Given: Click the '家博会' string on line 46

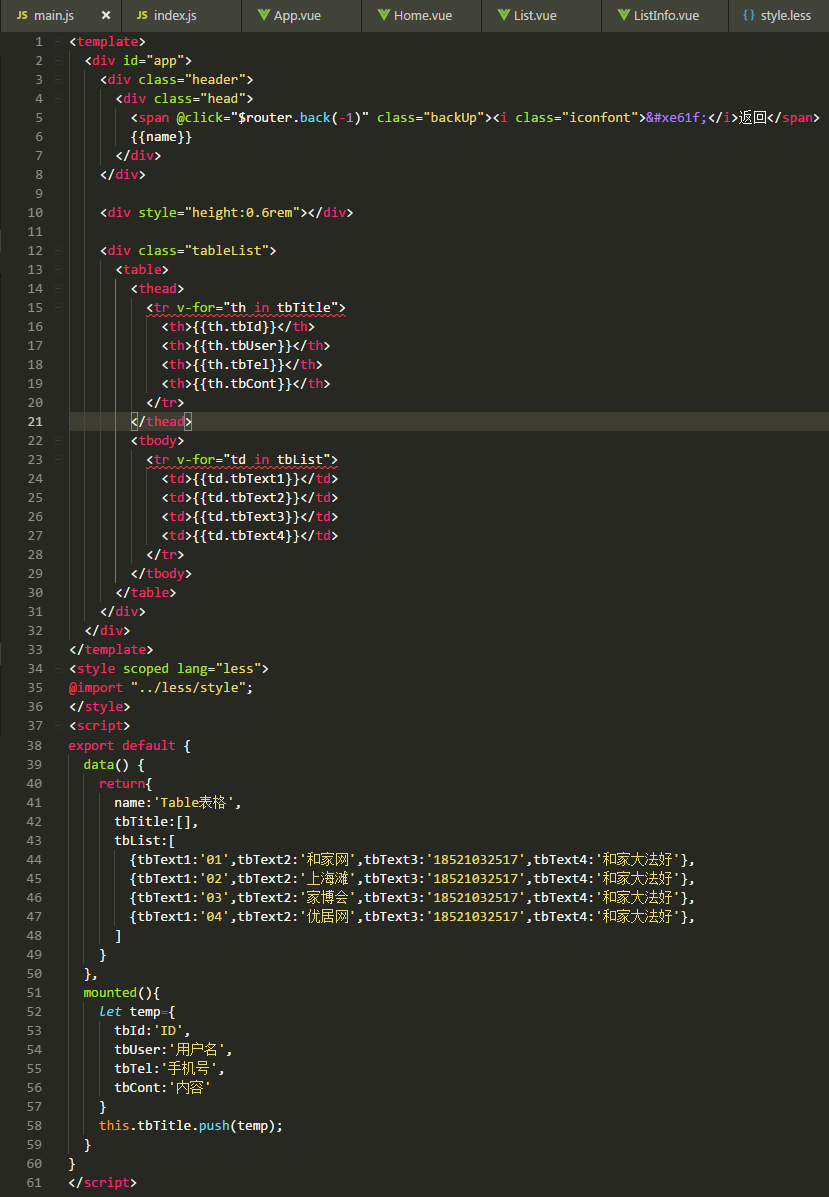Looking at the screenshot, I should click(x=328, y=898).
